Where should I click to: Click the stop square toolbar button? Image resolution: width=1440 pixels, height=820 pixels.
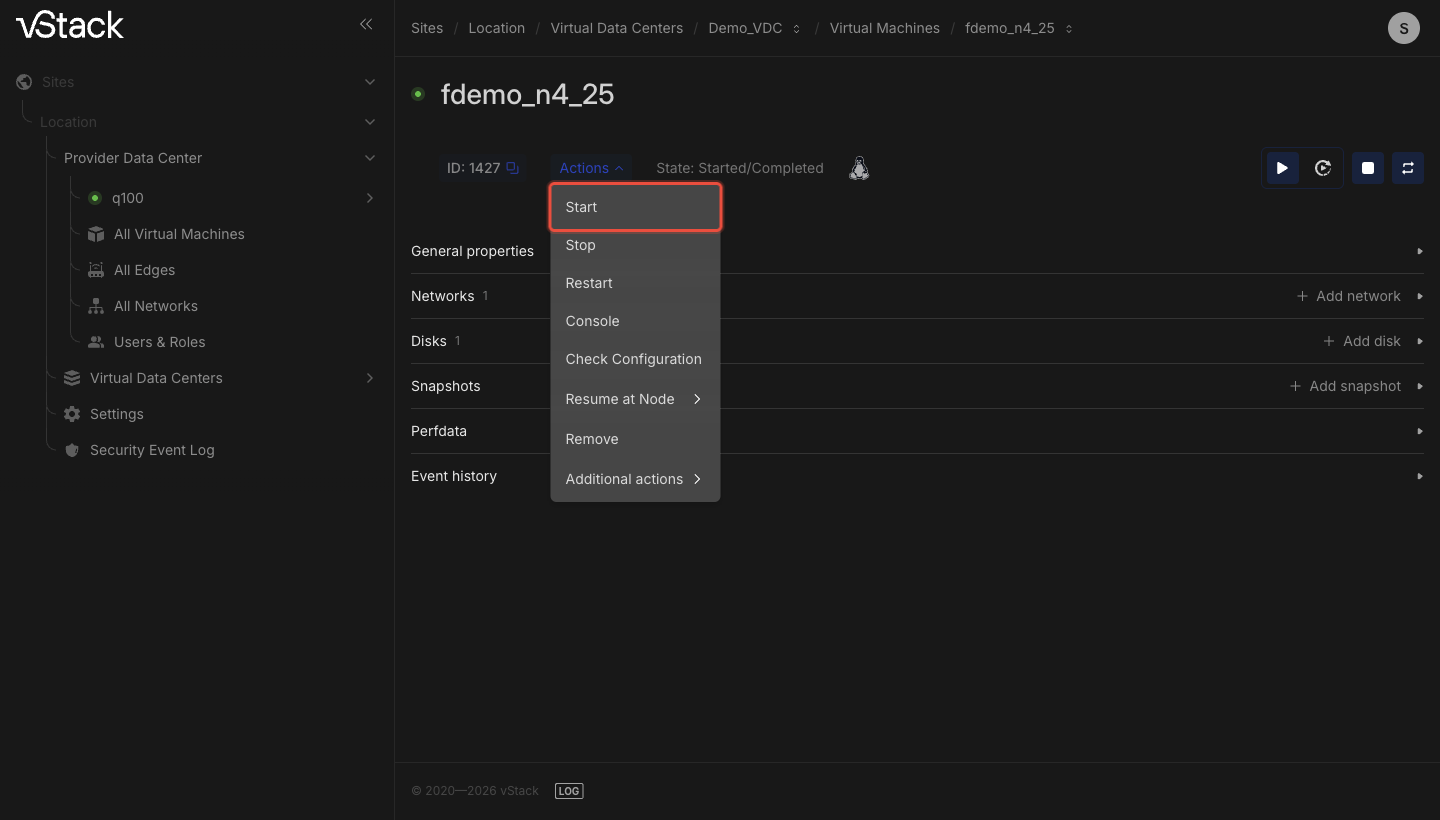[1368, 168]
